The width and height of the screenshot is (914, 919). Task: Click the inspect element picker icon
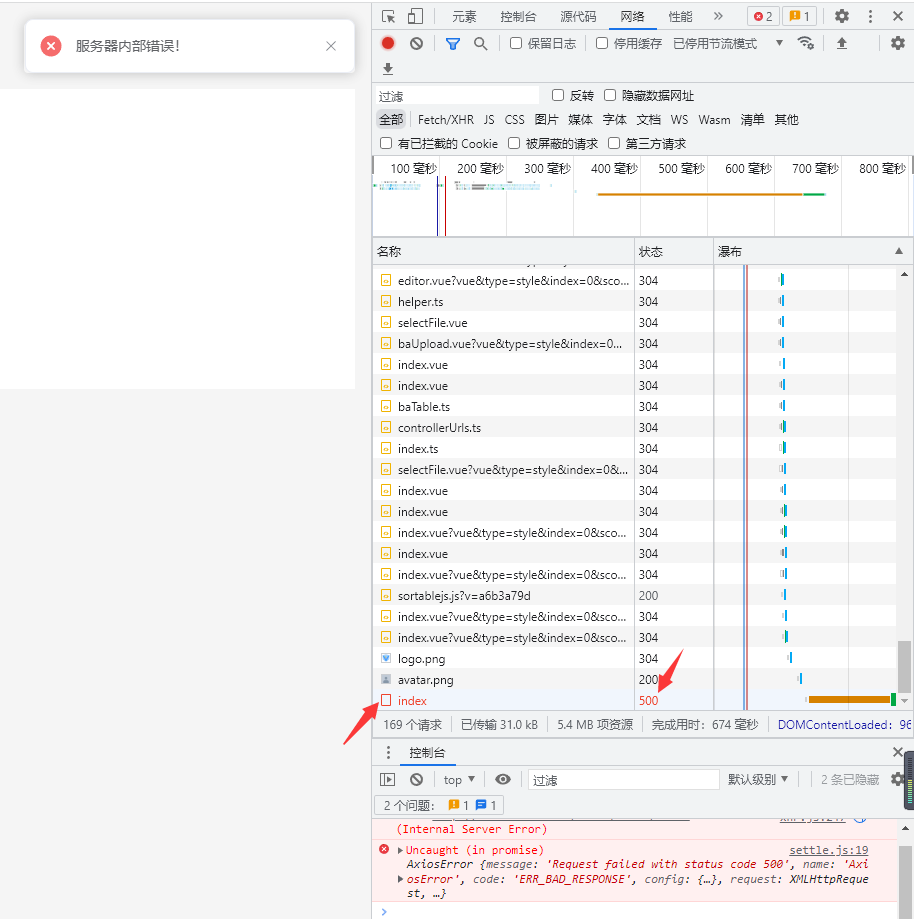[389, 16]
